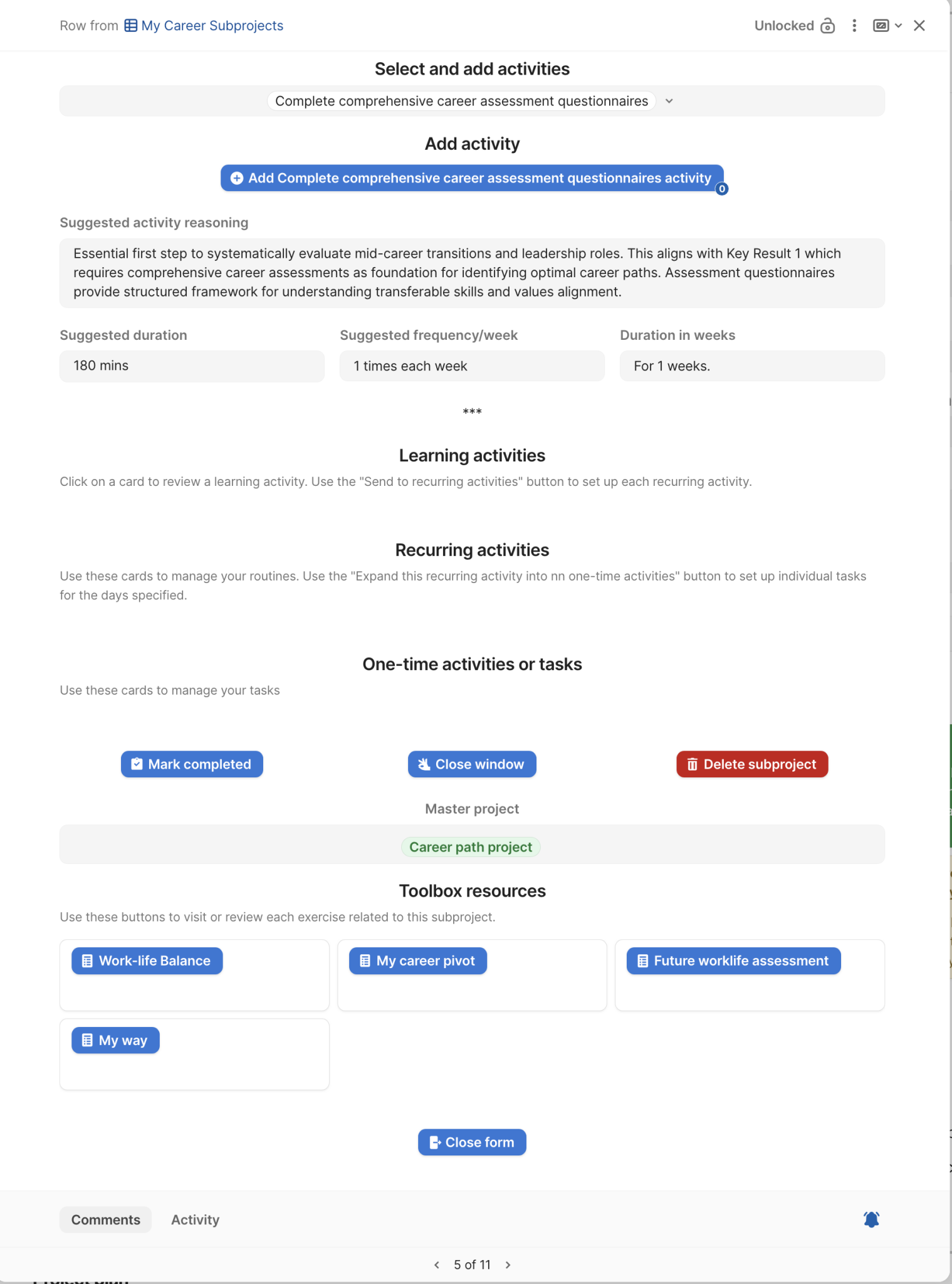Go to the previous row arrow
The image size is (952, 1284).
coord(437,1265)
